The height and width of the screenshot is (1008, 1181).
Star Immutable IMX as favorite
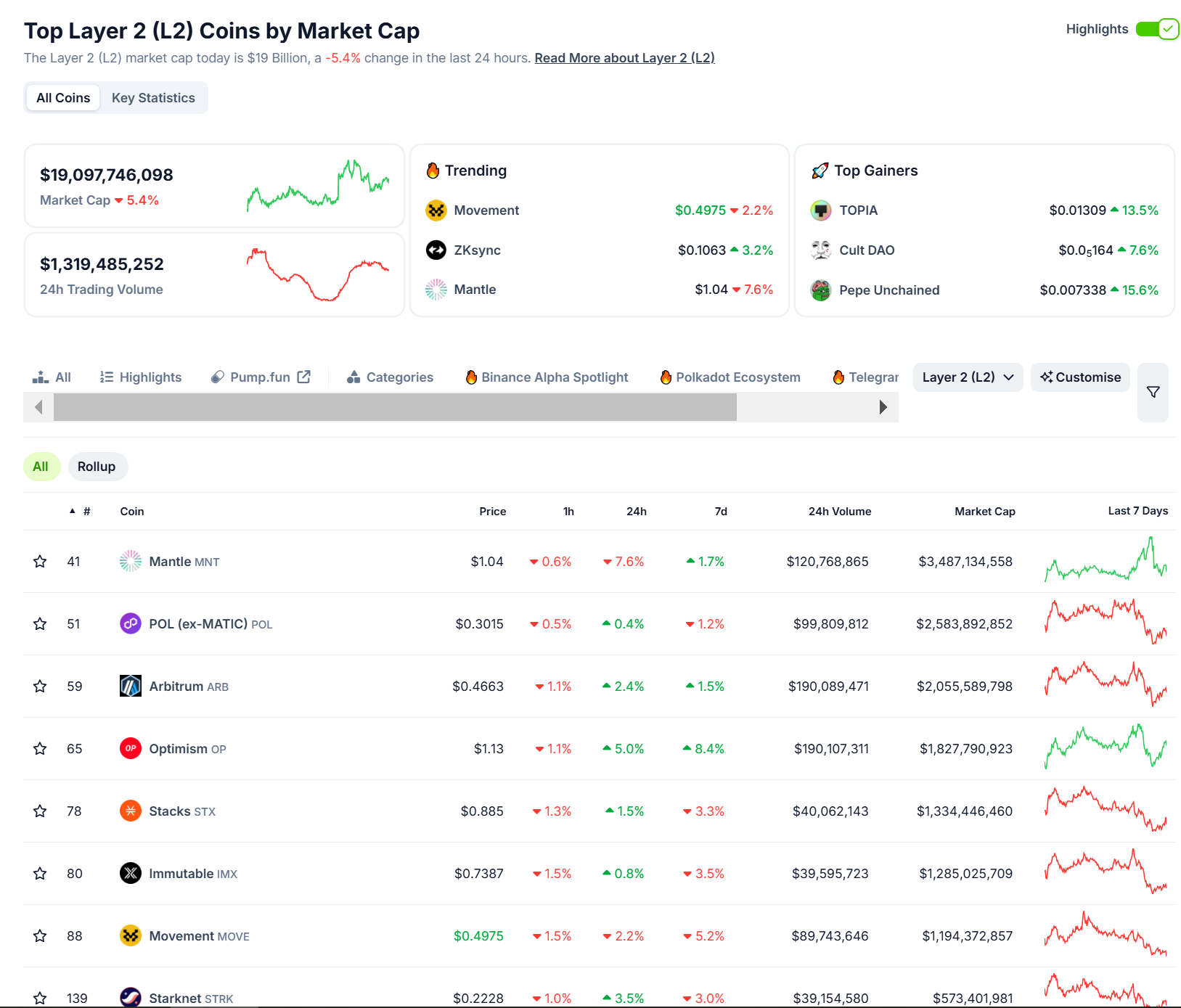click(40, 874)
